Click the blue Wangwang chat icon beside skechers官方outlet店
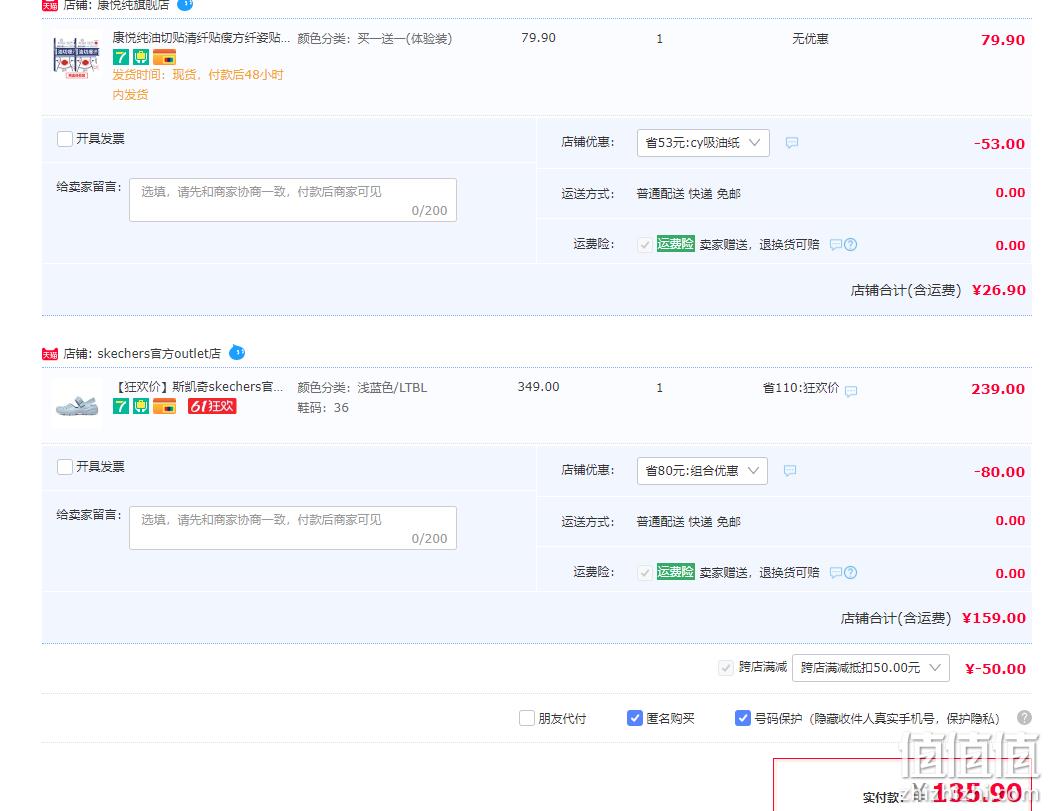1049x811 pixels. [237, 352]
